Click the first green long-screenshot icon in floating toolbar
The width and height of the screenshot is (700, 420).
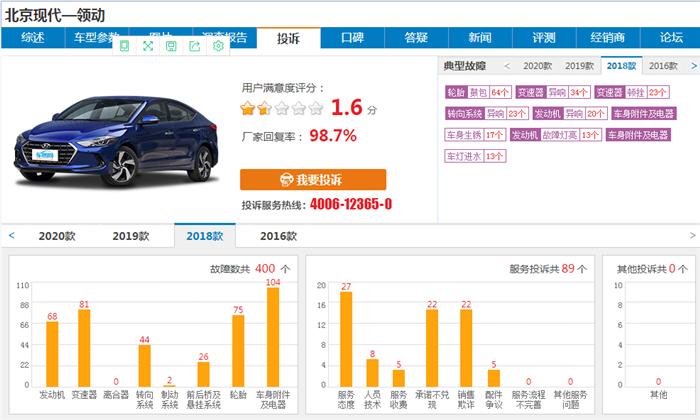tap(125, 46)
